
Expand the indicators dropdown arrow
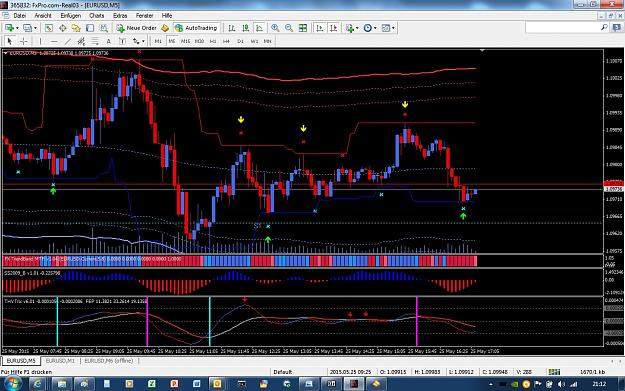[357, 28]
